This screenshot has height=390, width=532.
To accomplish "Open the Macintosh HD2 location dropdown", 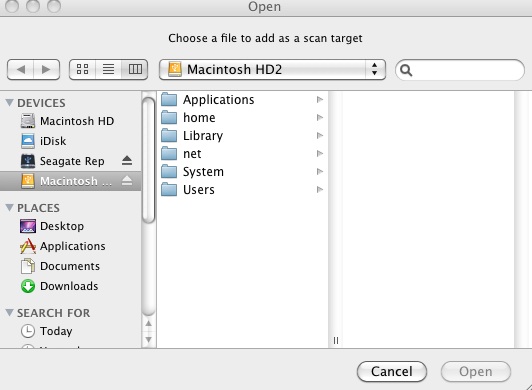I will click(272, 70).
